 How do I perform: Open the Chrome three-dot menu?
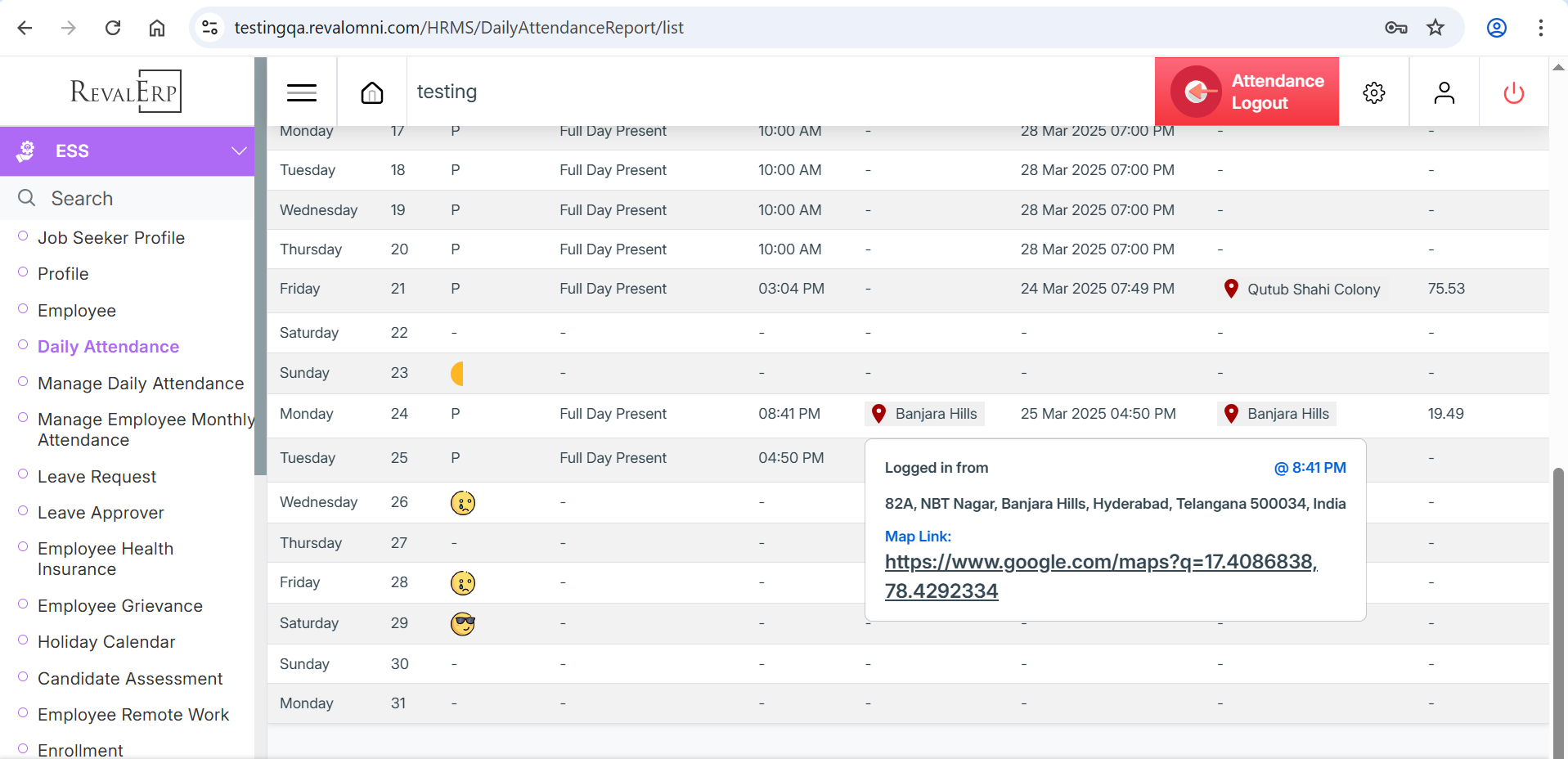[x=1540, y=28]
